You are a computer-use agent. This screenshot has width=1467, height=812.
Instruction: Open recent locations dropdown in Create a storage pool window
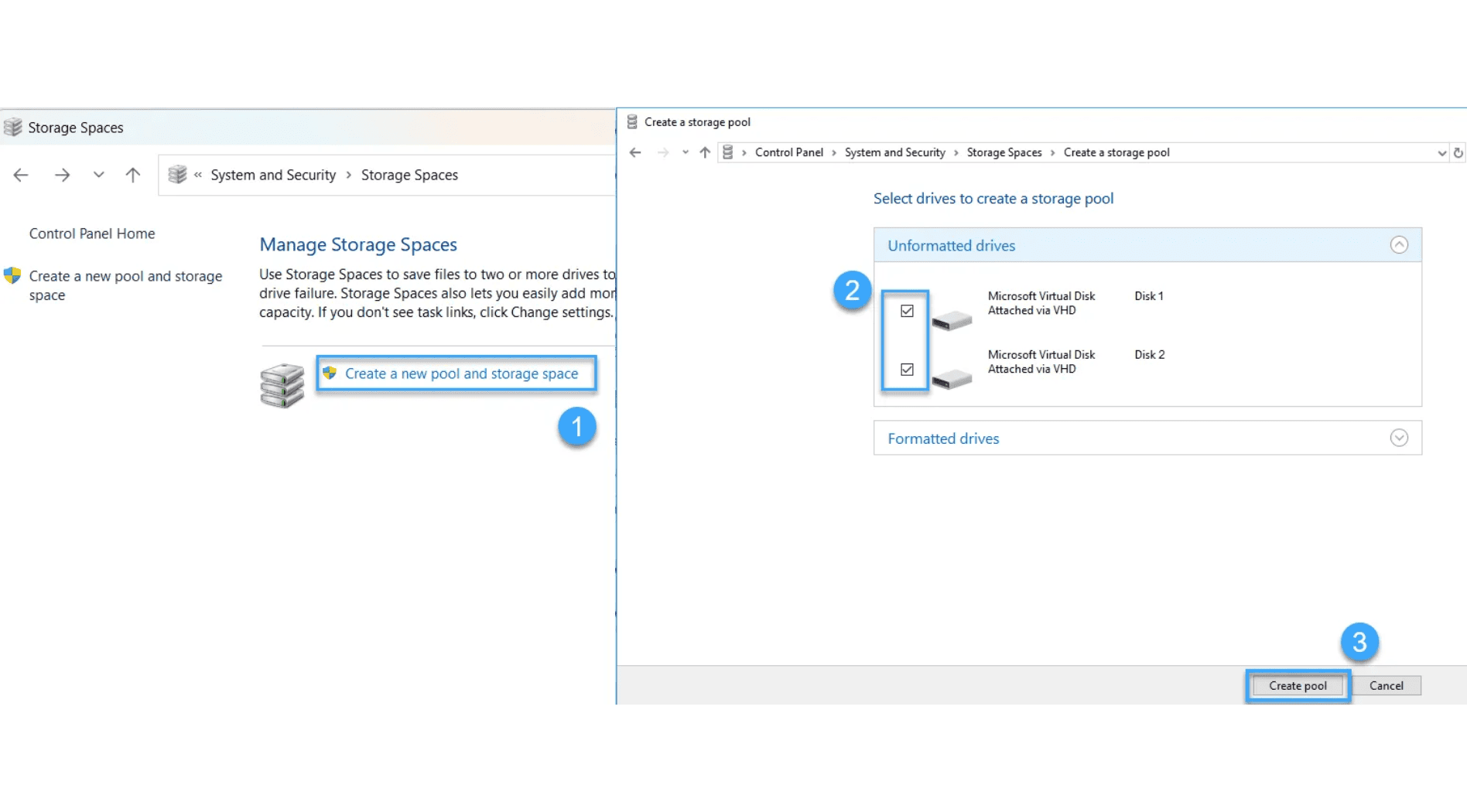coord(685,152)
